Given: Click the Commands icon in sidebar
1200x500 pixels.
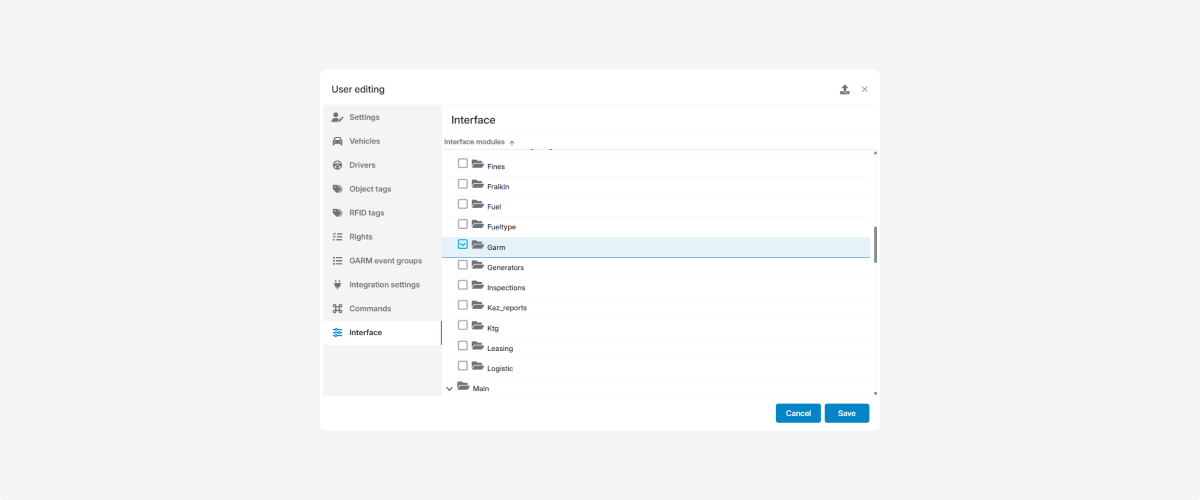Looking at the screenshot, I should click(337, 309).
